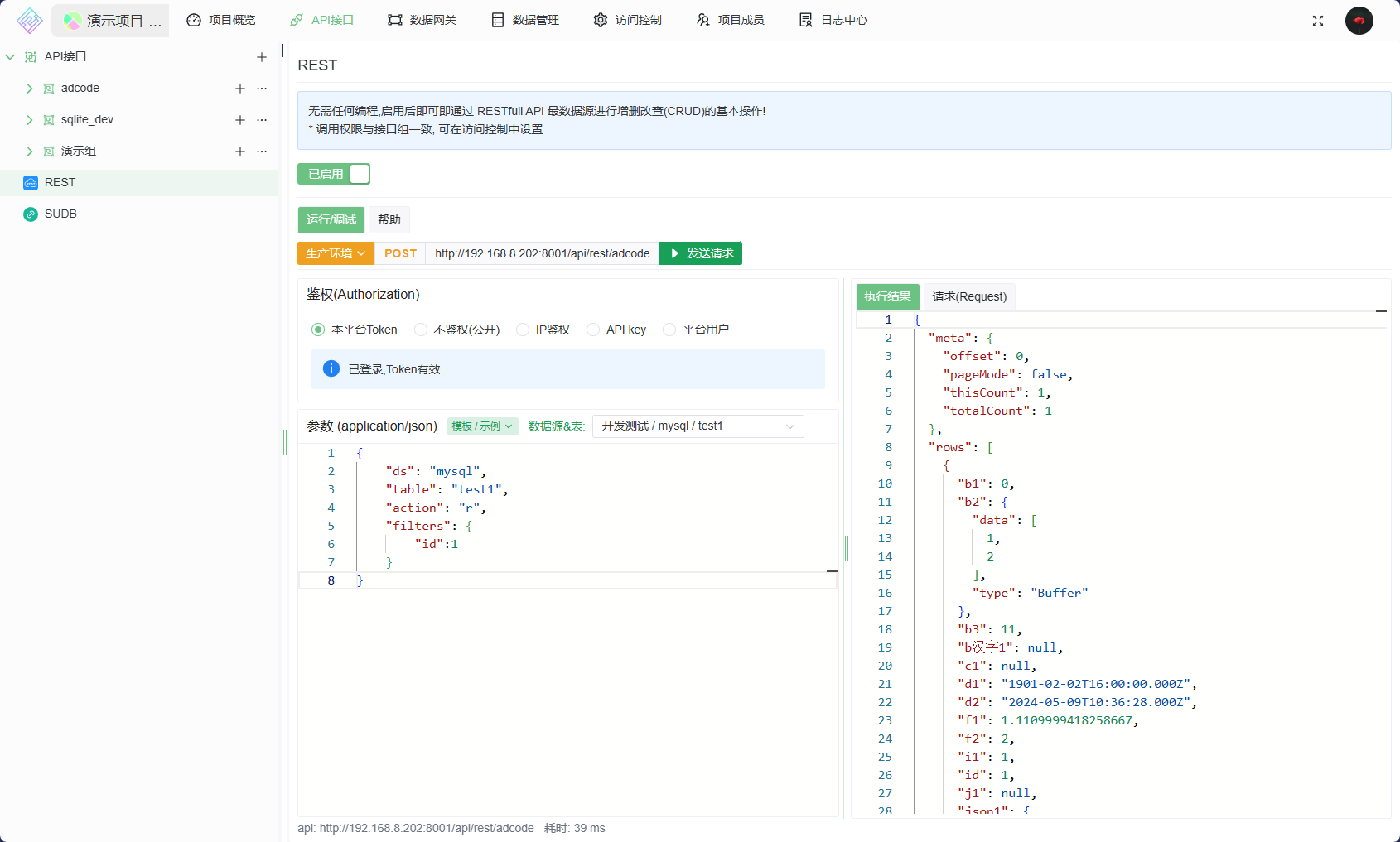The image size is (1400, 842).
Task: Select the 不鉴权(公开) radio option
Action: (421, 330)
